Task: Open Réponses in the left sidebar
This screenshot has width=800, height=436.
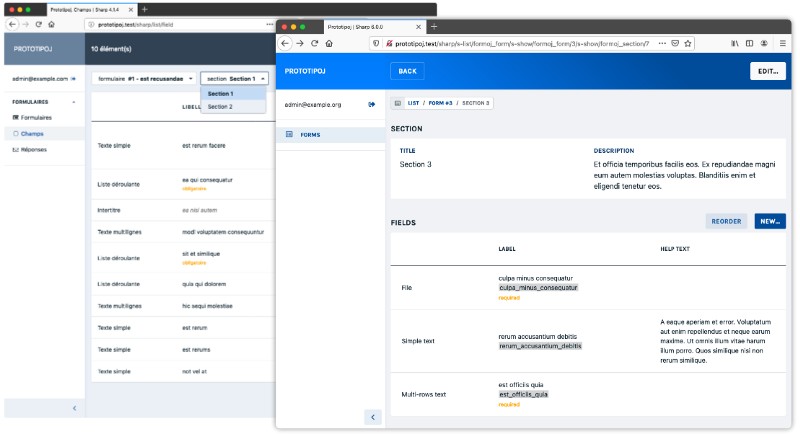Action: (34, 149)
